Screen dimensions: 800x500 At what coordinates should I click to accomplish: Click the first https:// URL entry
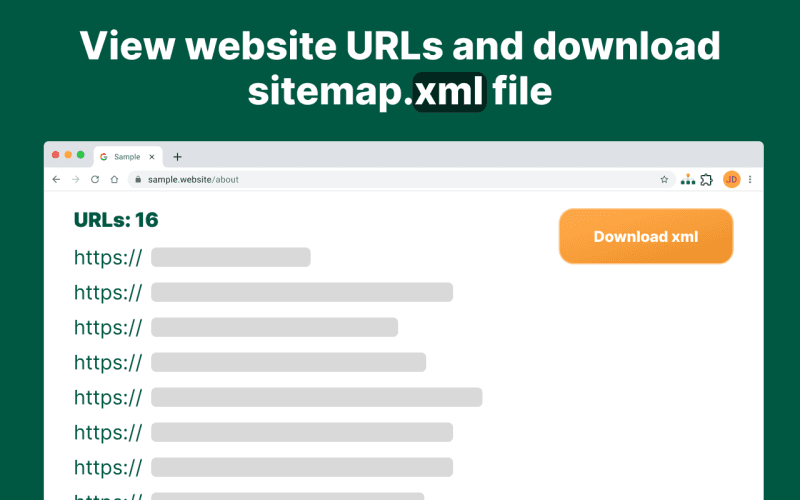(x=192, y=257)
